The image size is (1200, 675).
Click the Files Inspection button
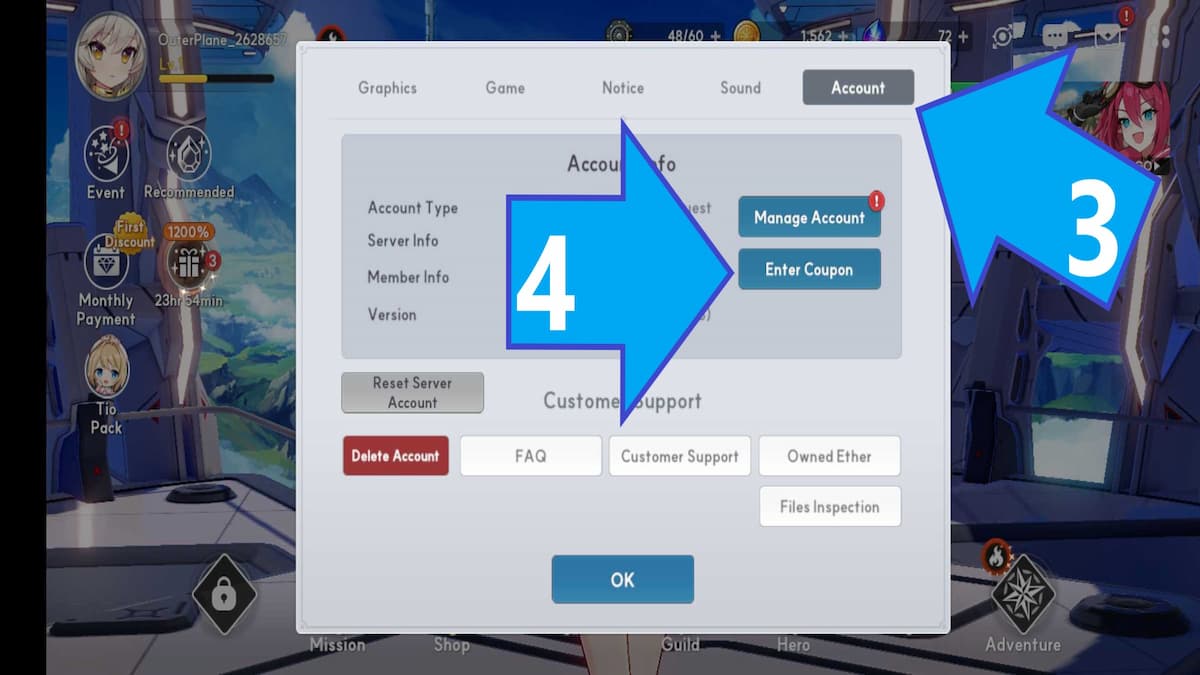(x=829, y=507)
